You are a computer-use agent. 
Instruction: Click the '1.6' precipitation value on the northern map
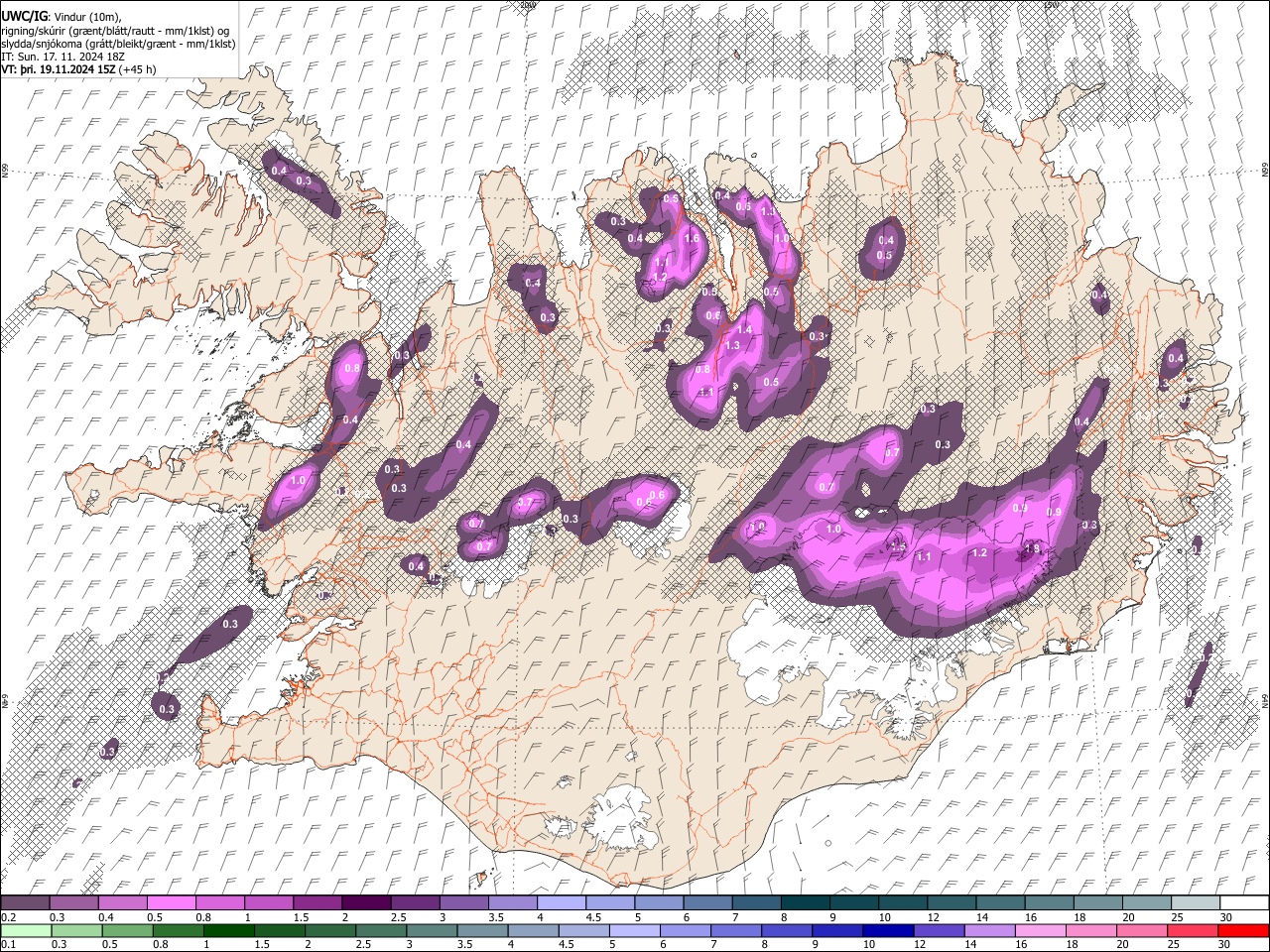pos(692,238)
